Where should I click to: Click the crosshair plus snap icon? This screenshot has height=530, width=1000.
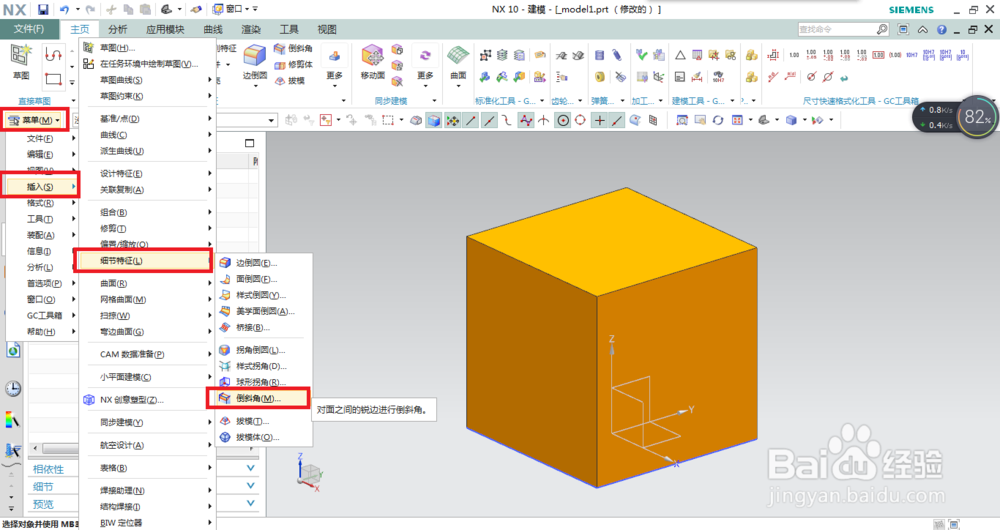point(599,120)
